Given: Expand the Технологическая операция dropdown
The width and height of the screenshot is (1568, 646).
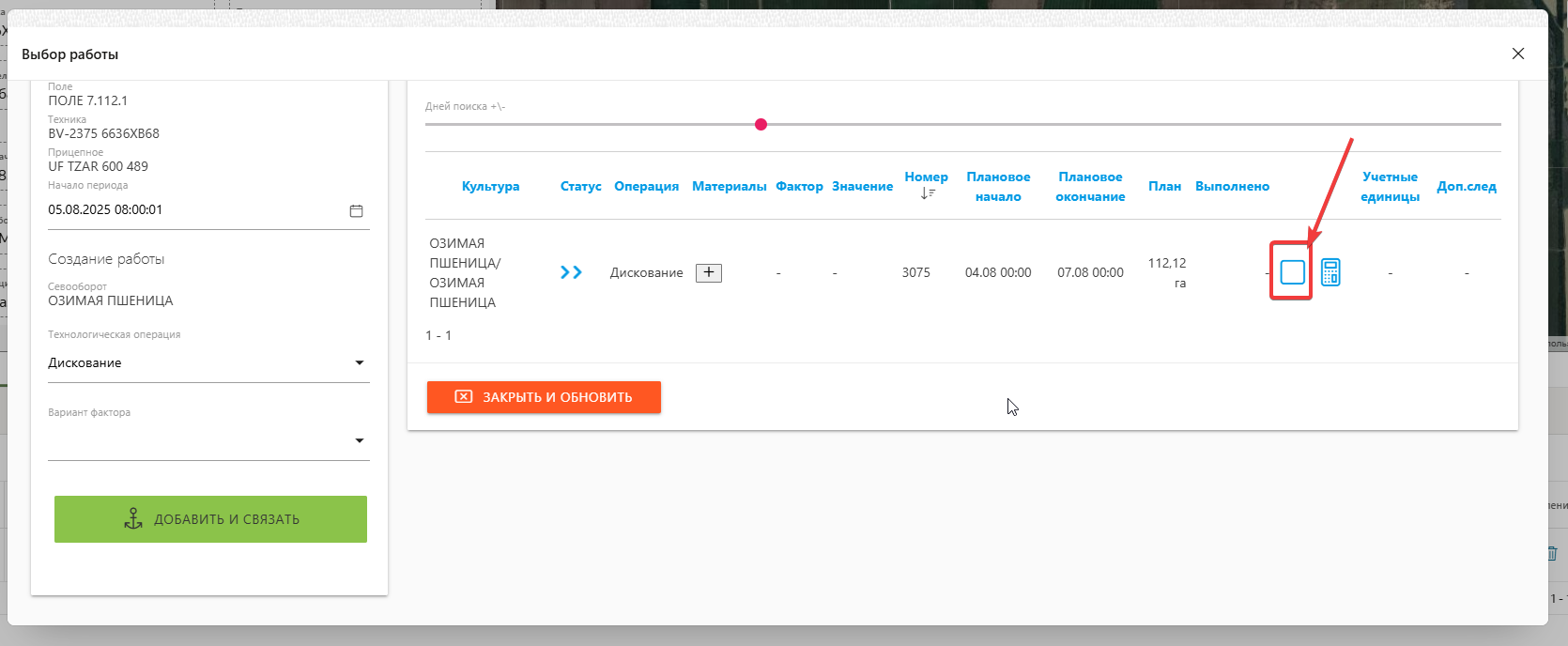Looking at the screenshot, I should (x=359, y=363).
